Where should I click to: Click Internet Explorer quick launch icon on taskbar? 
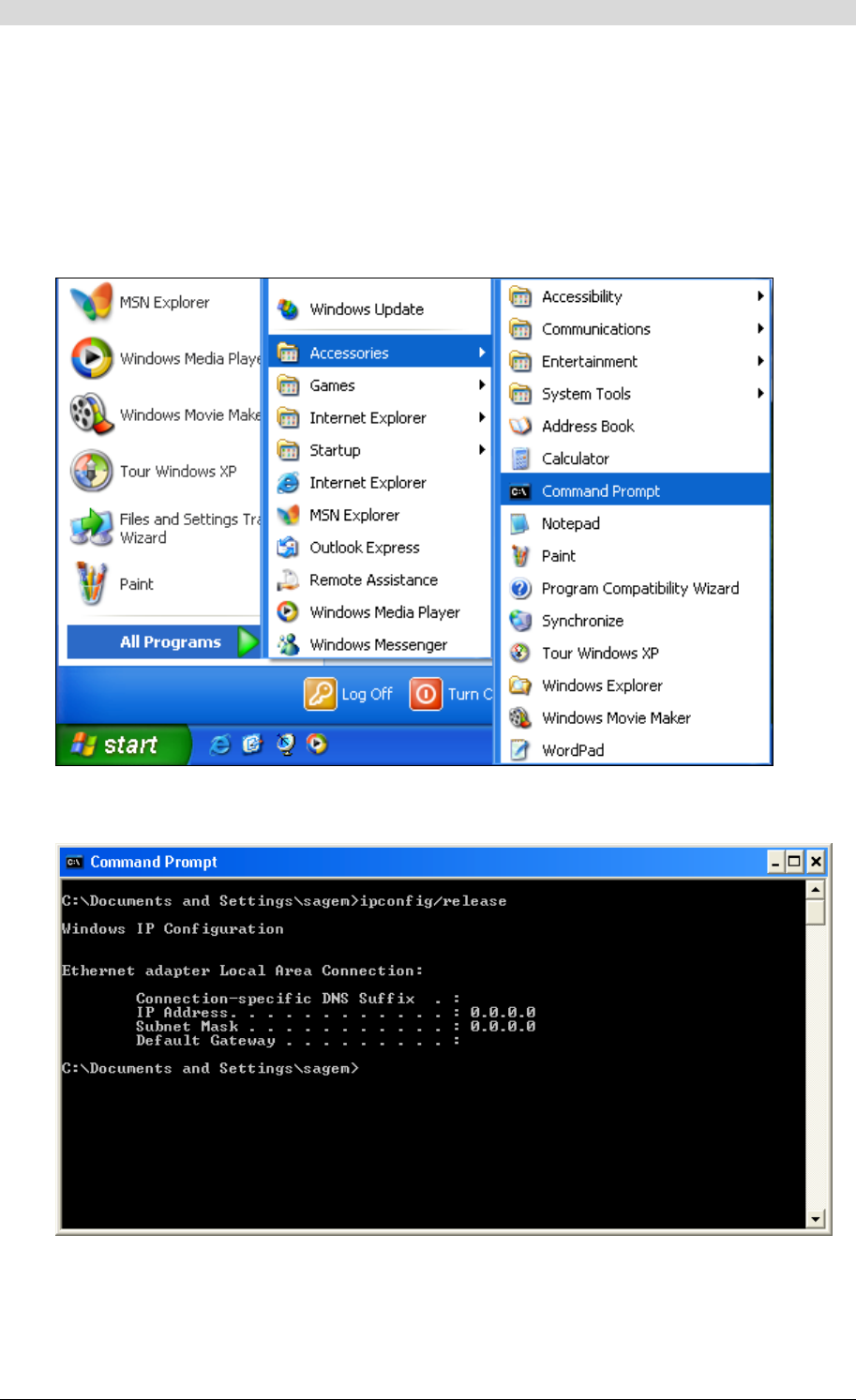(x=220, y=745)
